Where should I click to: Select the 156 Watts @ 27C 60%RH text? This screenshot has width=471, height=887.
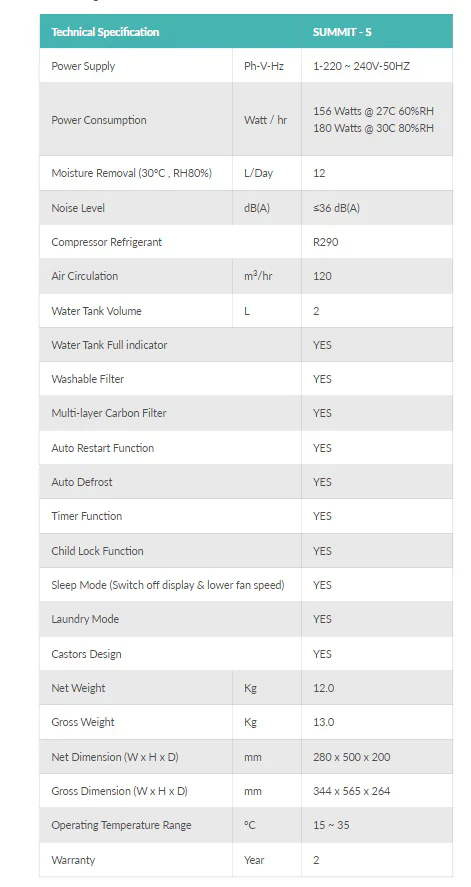click(x=374, y=111)
